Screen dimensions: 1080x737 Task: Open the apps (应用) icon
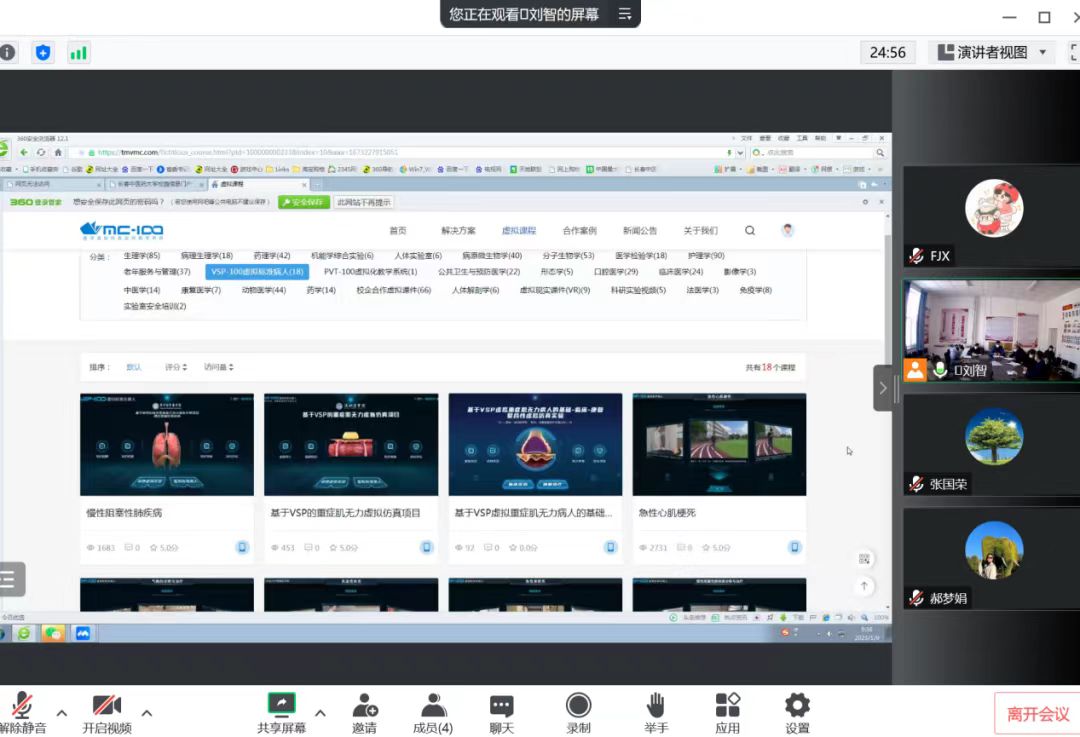pyautogui.click(x=727, y=706)
